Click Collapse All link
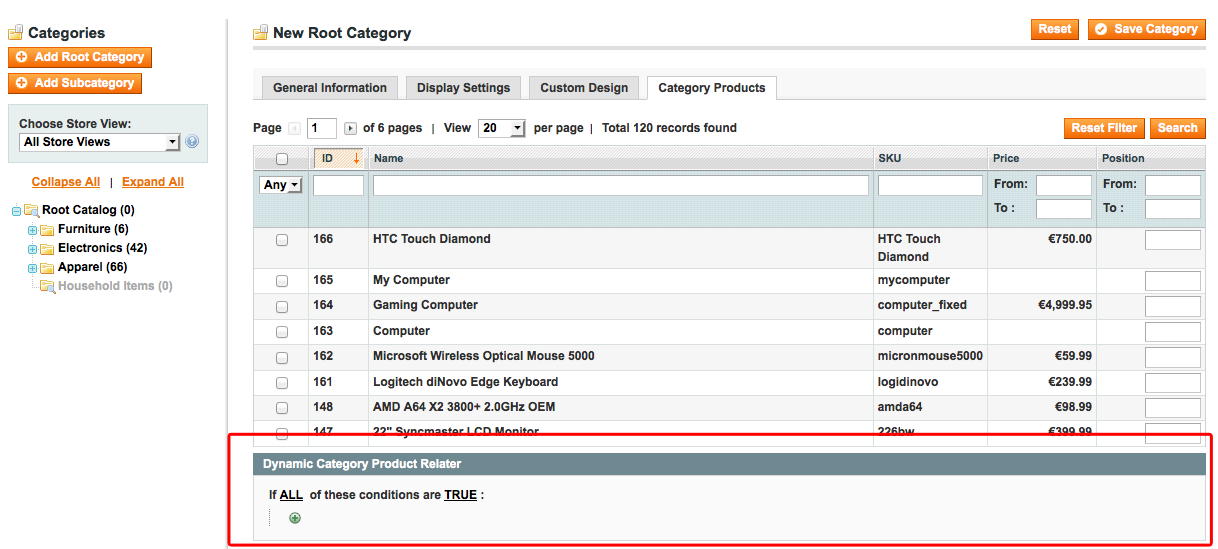The width and height of the screenshot is (1218, 549). coord(66,182)
